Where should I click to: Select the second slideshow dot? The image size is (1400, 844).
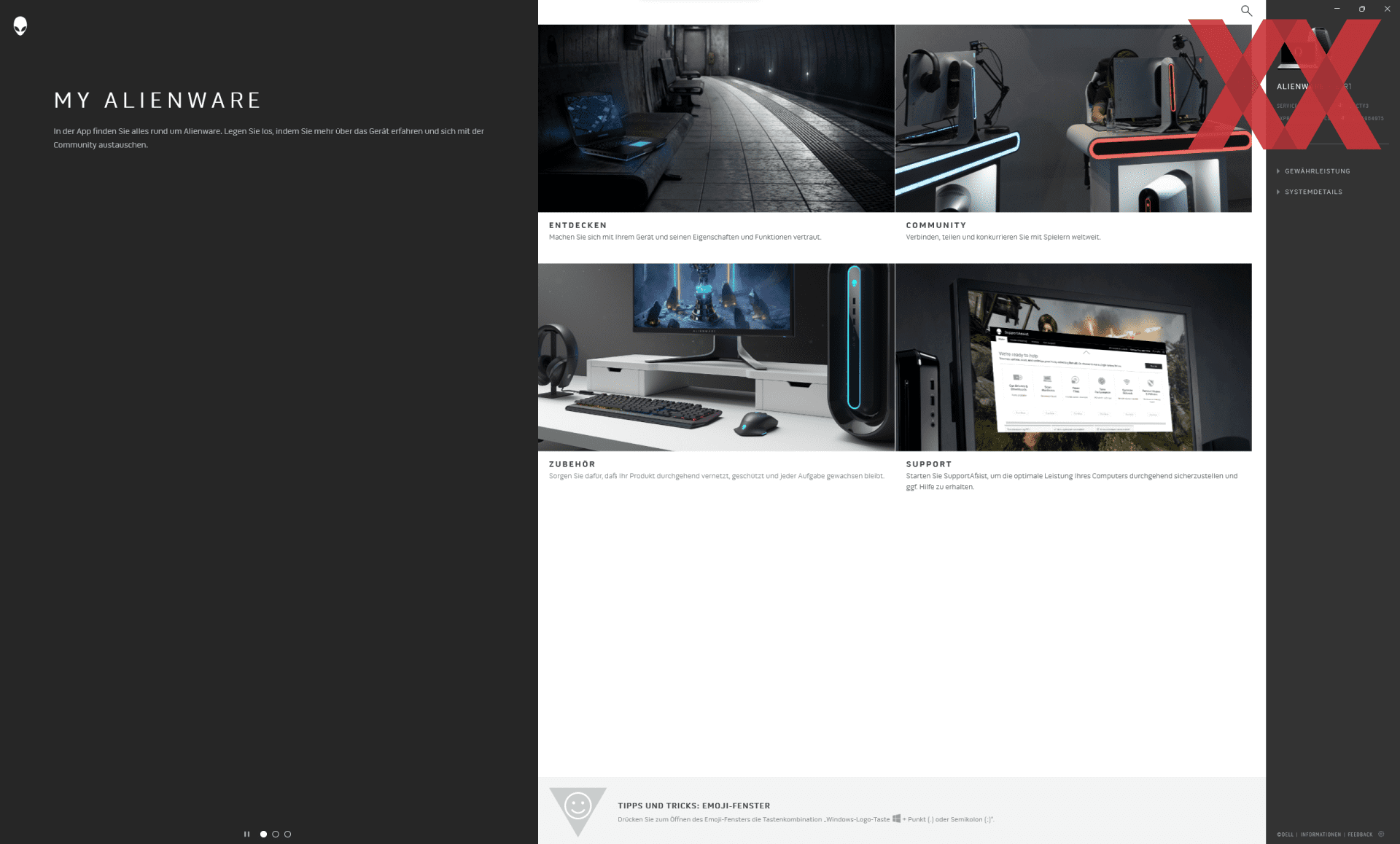276,834
